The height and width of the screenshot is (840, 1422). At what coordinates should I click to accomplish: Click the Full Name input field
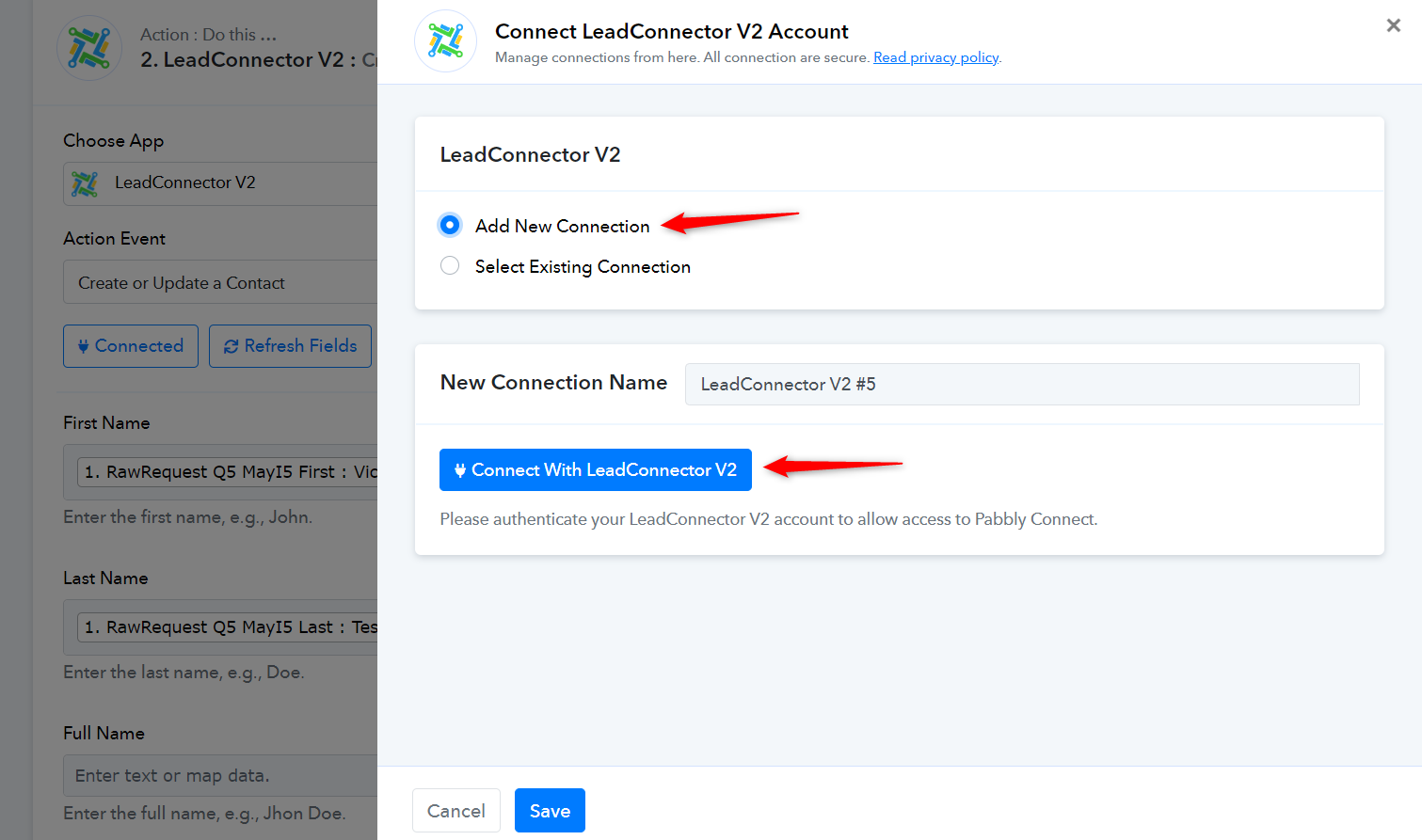220,776
